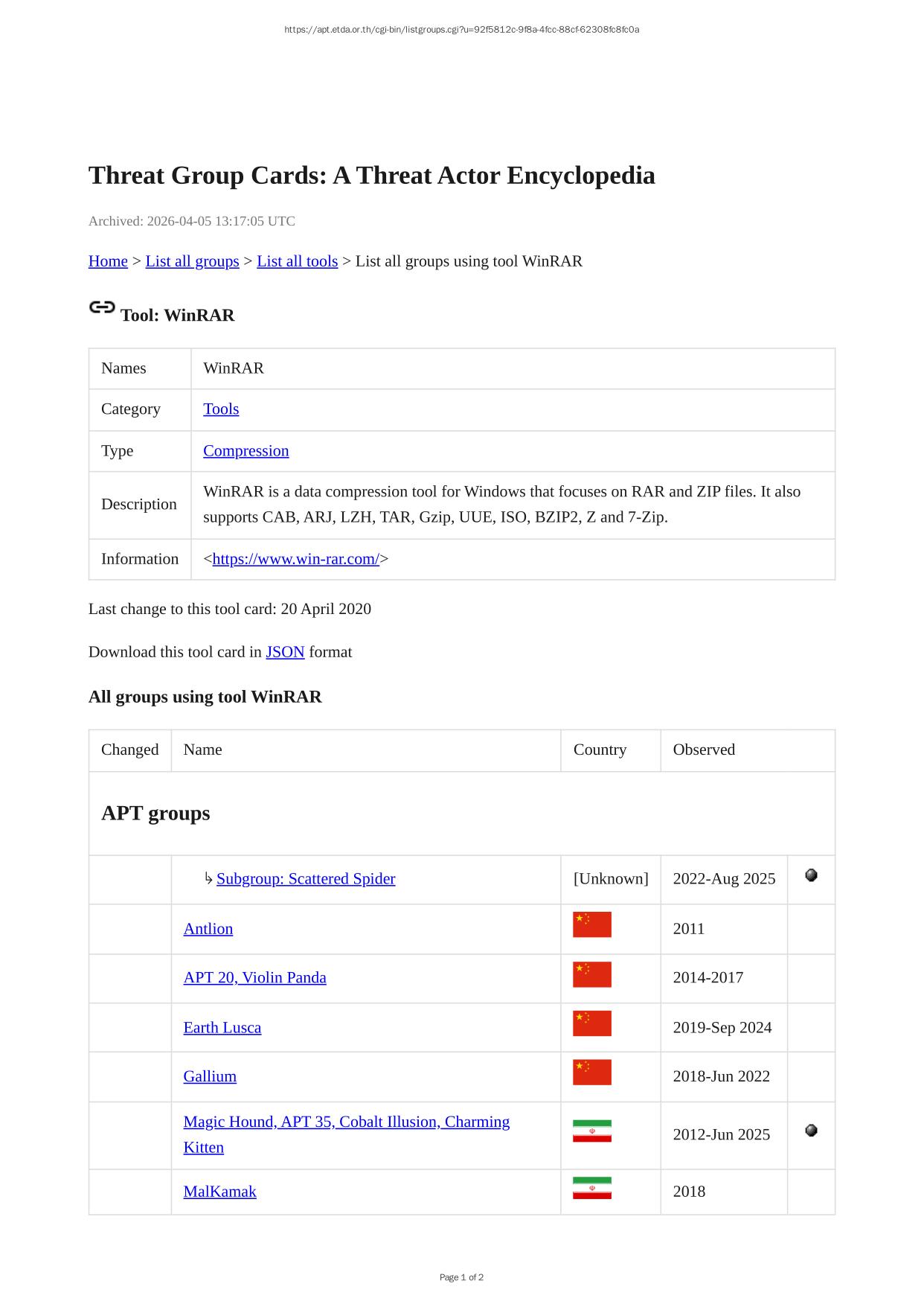Open List all tools breadcrumb

coord(297,261)
